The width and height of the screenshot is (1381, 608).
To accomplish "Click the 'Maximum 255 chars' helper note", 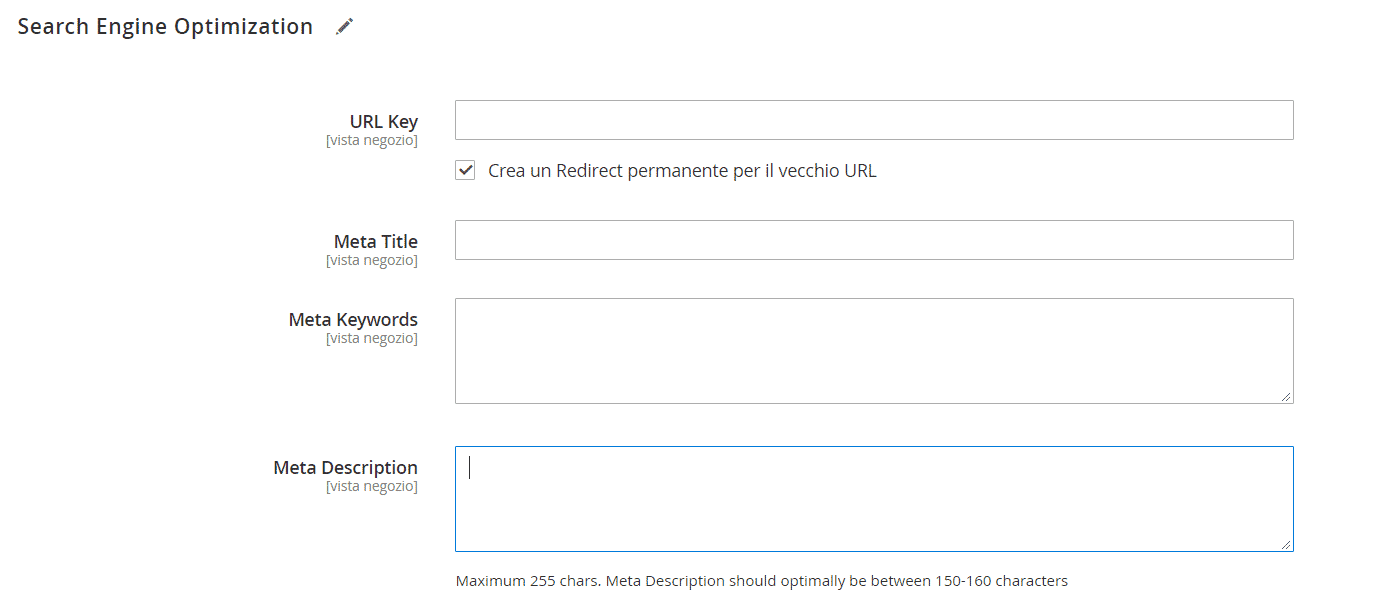I will coord(762,581).
